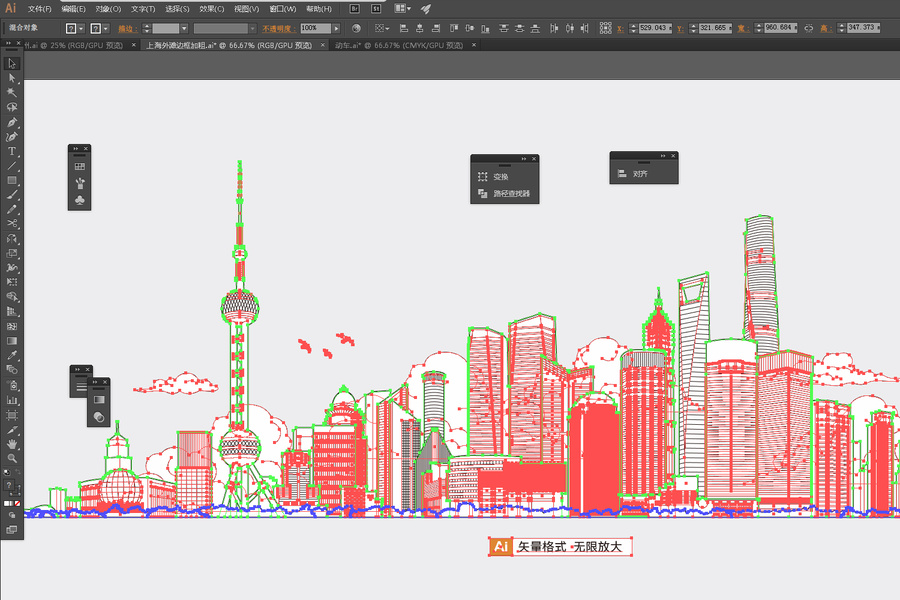Screen dimensions: 900x600
Task: Select the Pencil tool
Action: tap(11, 209)
